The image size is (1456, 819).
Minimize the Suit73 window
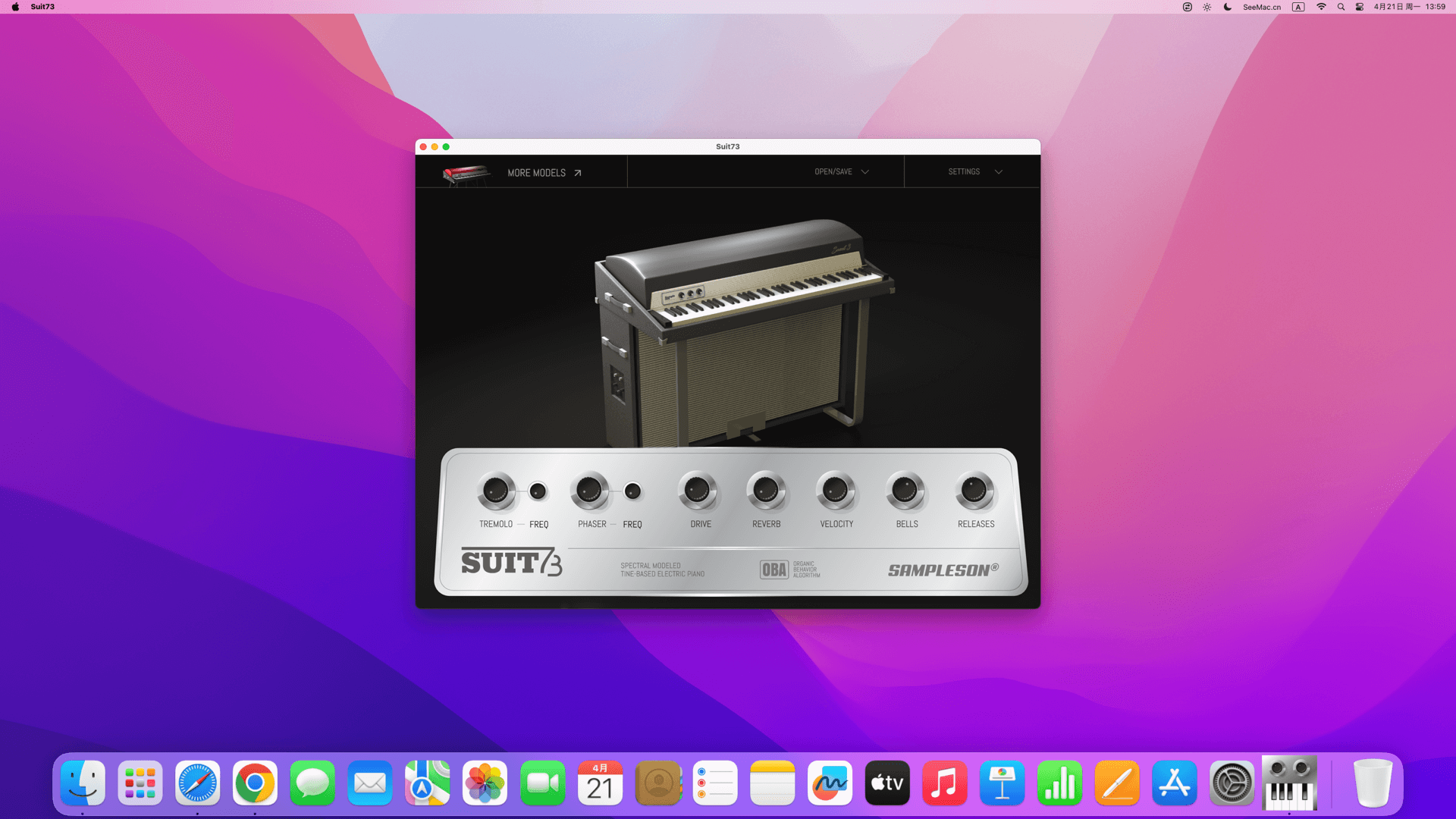[x=435, y=147]
